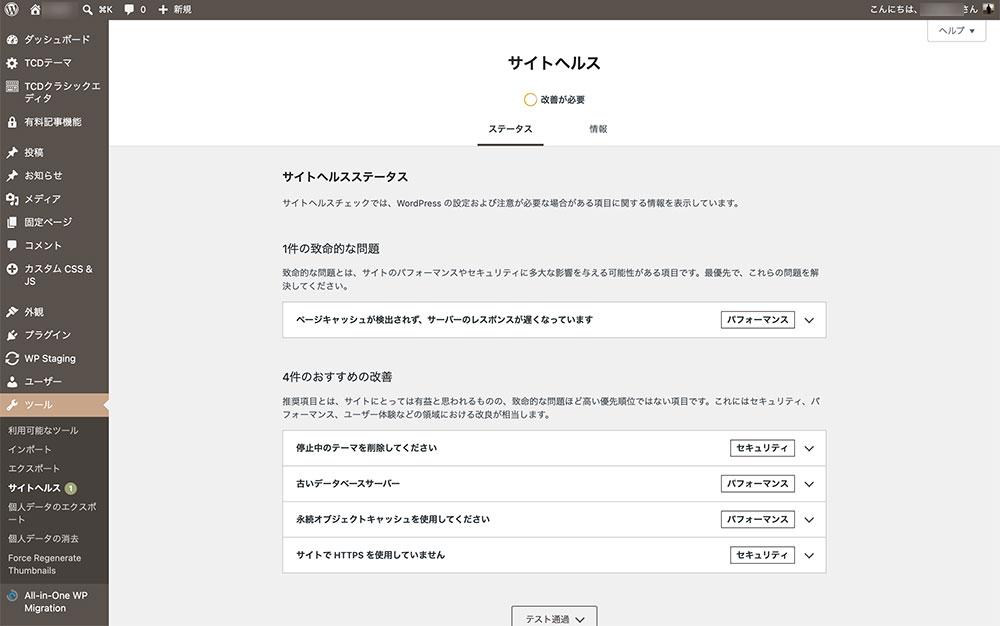This screenshot has width=1000, height=626.
Task: Click the plus 新規 icon
Action: pos(163,10)
